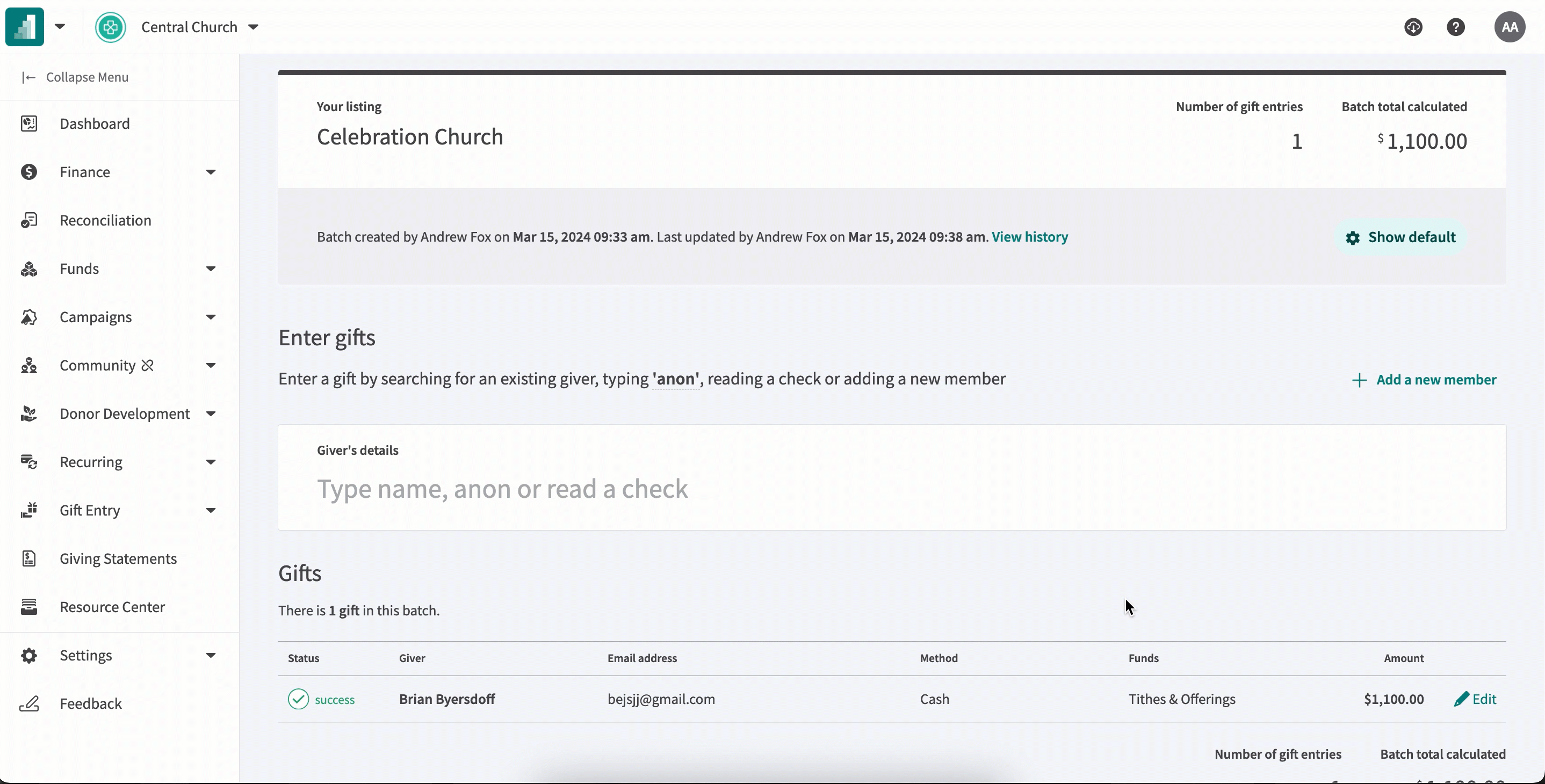
Task: Click the download/cloud icon in top bar
Action: click(x=1413, y=27)
